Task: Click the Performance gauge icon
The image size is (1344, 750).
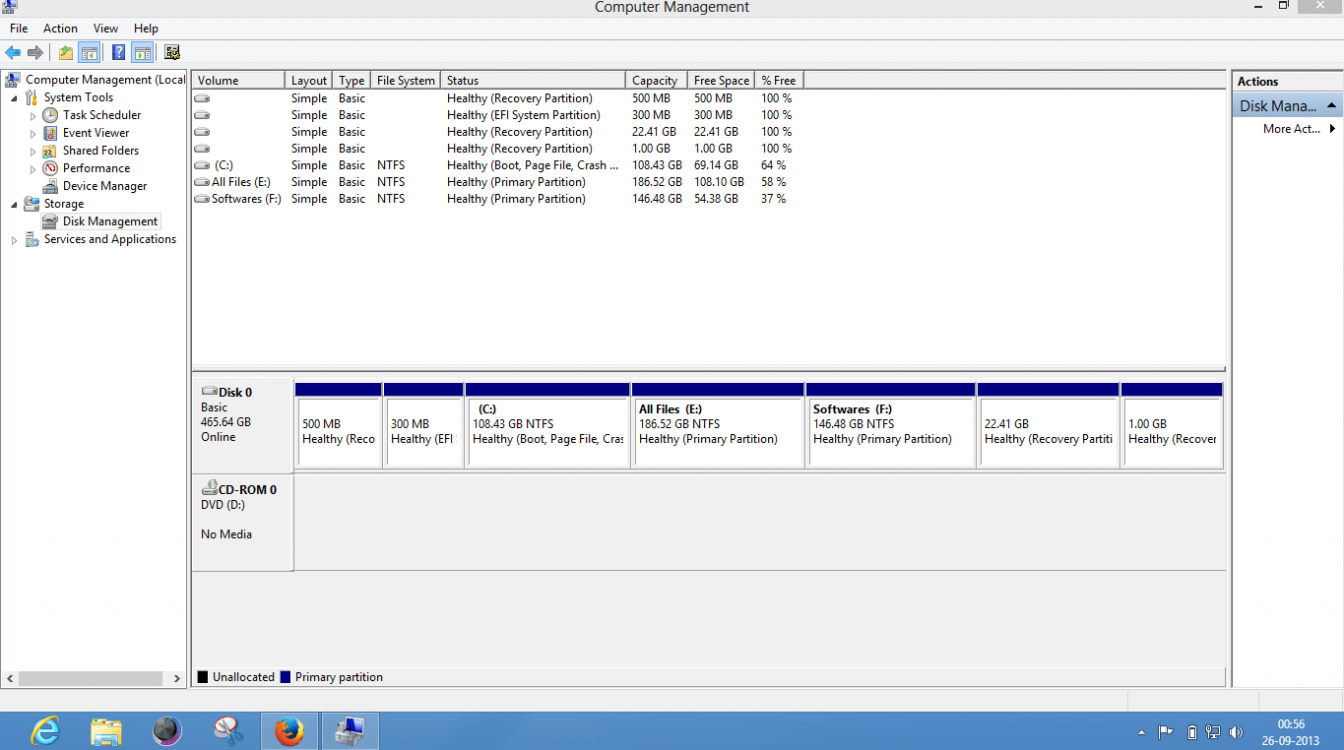Action: coord(50,168)
